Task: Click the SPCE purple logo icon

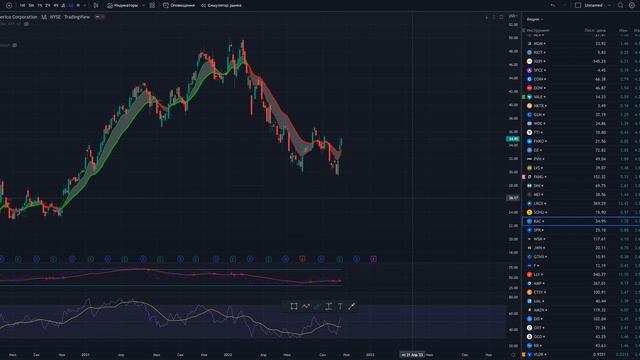Action: [529, 70]
